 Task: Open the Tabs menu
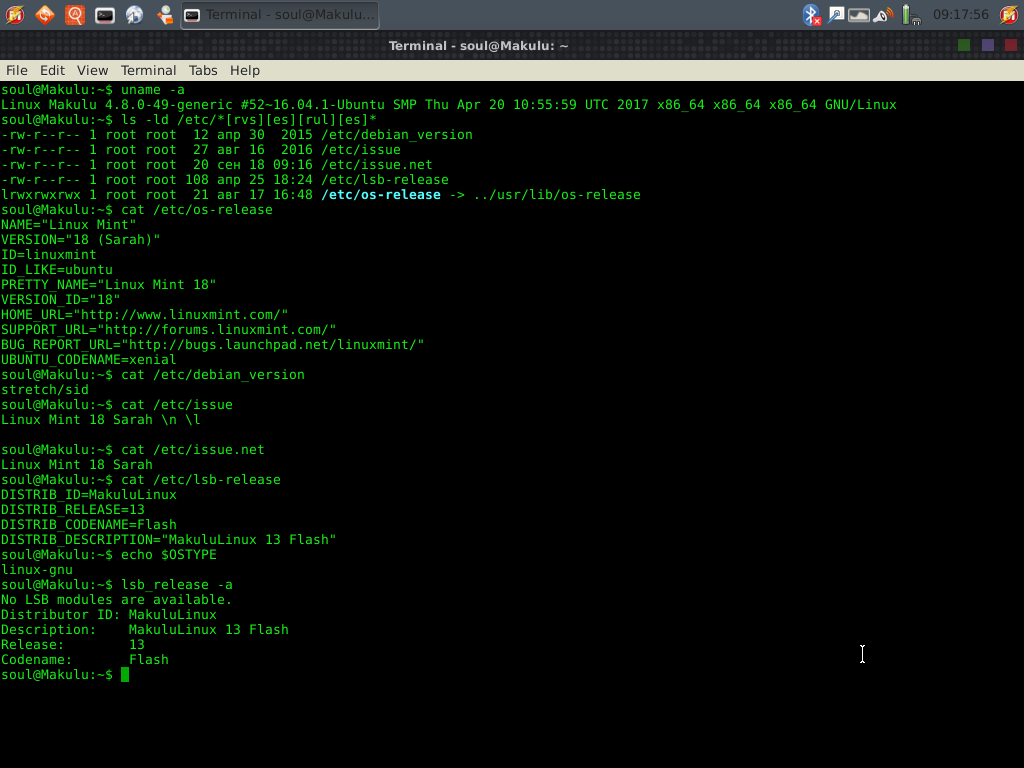coord(203,70)
